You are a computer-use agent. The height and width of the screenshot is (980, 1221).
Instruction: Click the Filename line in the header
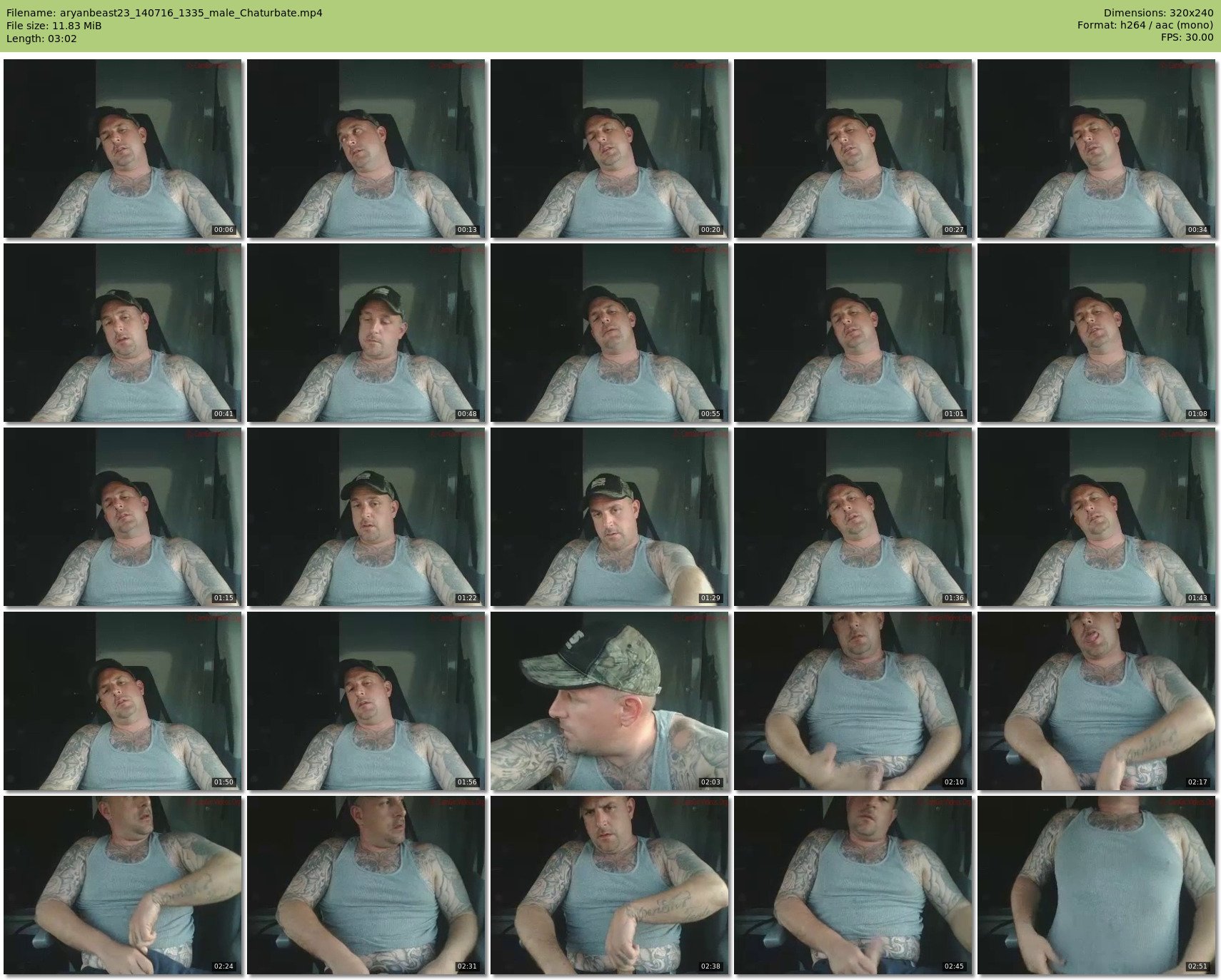click(164, 13)
